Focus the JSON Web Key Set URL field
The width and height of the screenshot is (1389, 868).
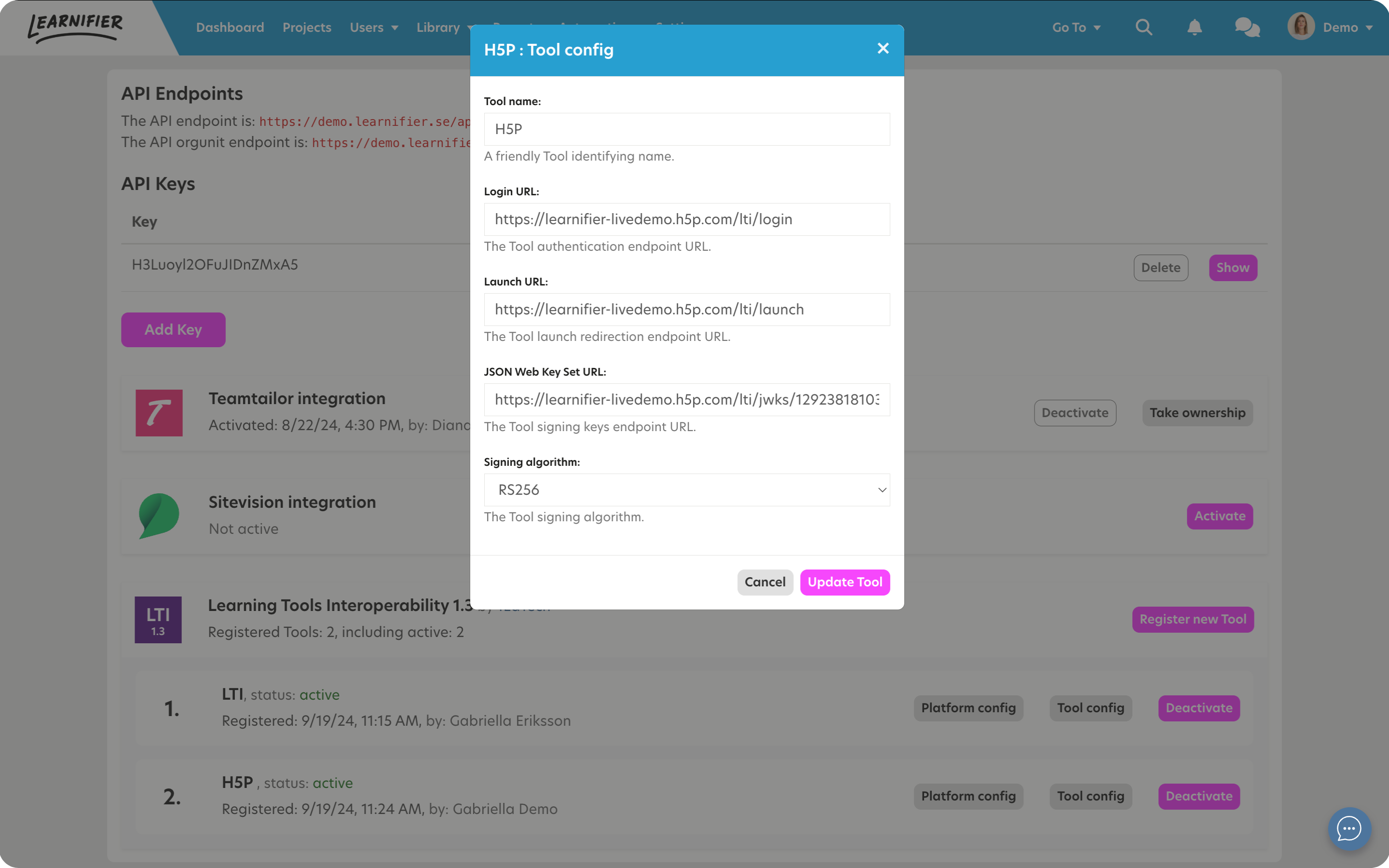point(686,400)
